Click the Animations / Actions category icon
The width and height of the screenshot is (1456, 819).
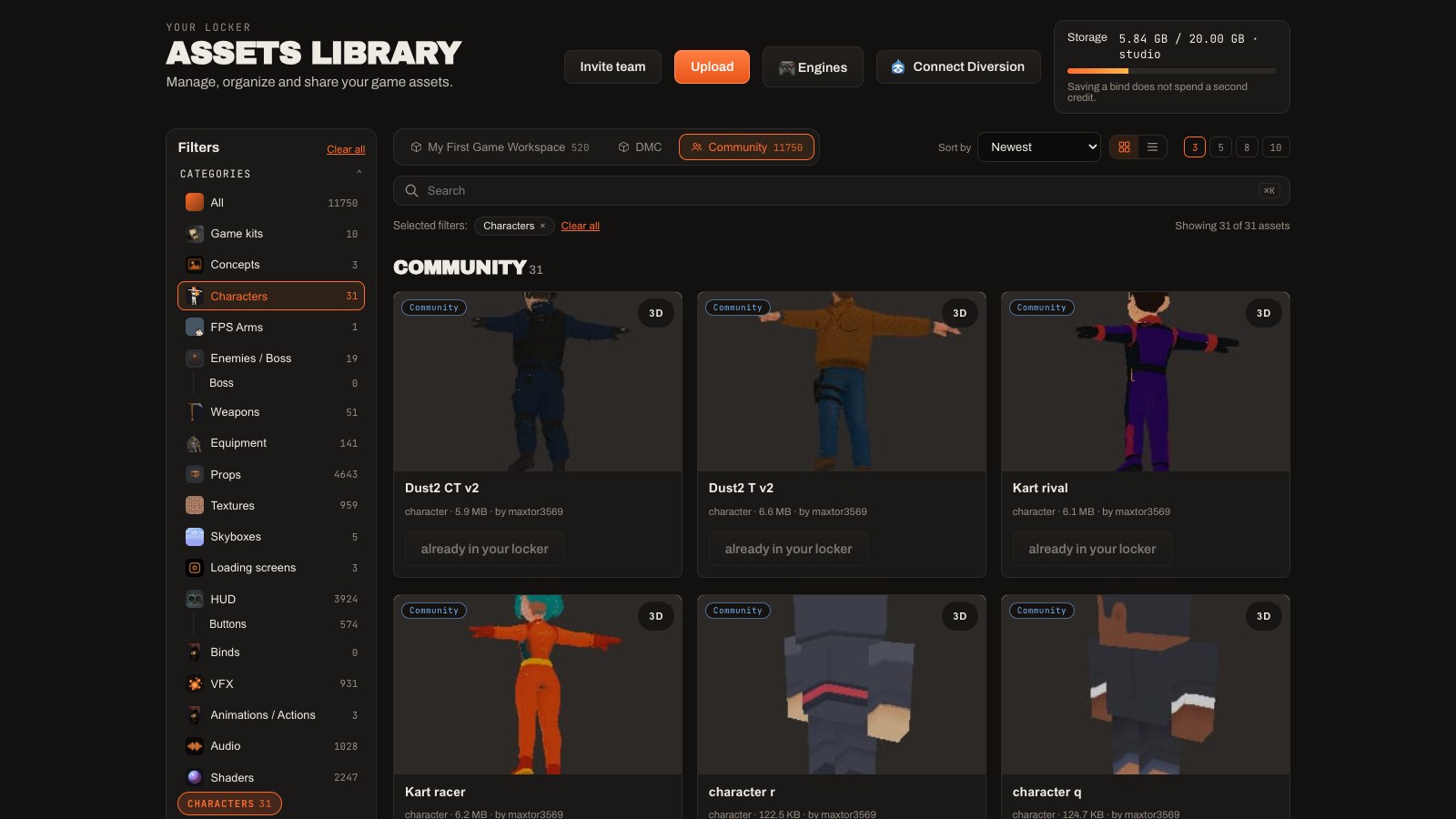(195, 715)
